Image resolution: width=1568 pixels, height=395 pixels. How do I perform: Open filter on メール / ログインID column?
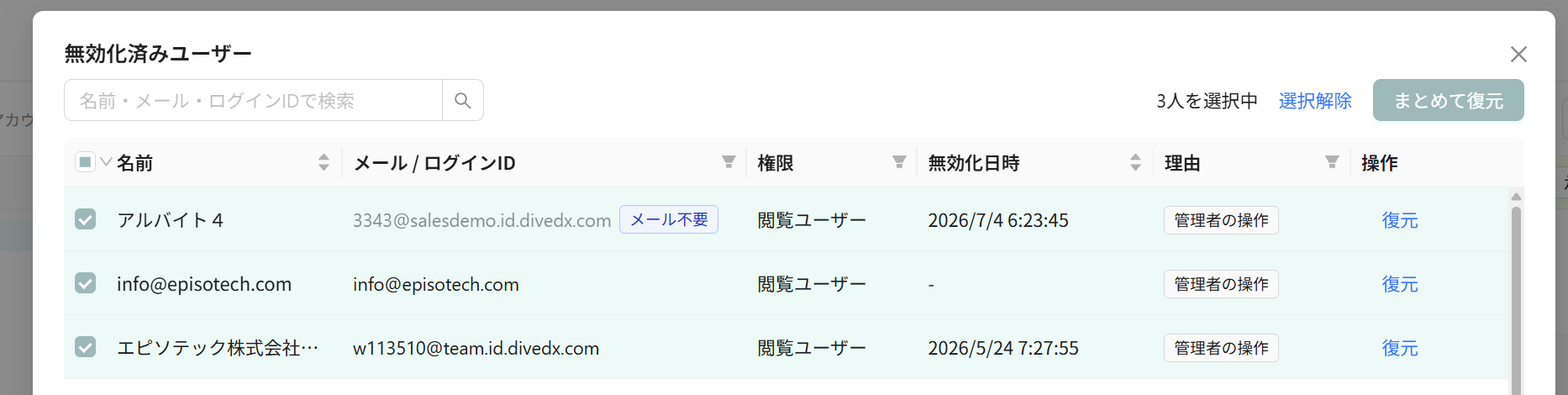[x=729, y=161]
